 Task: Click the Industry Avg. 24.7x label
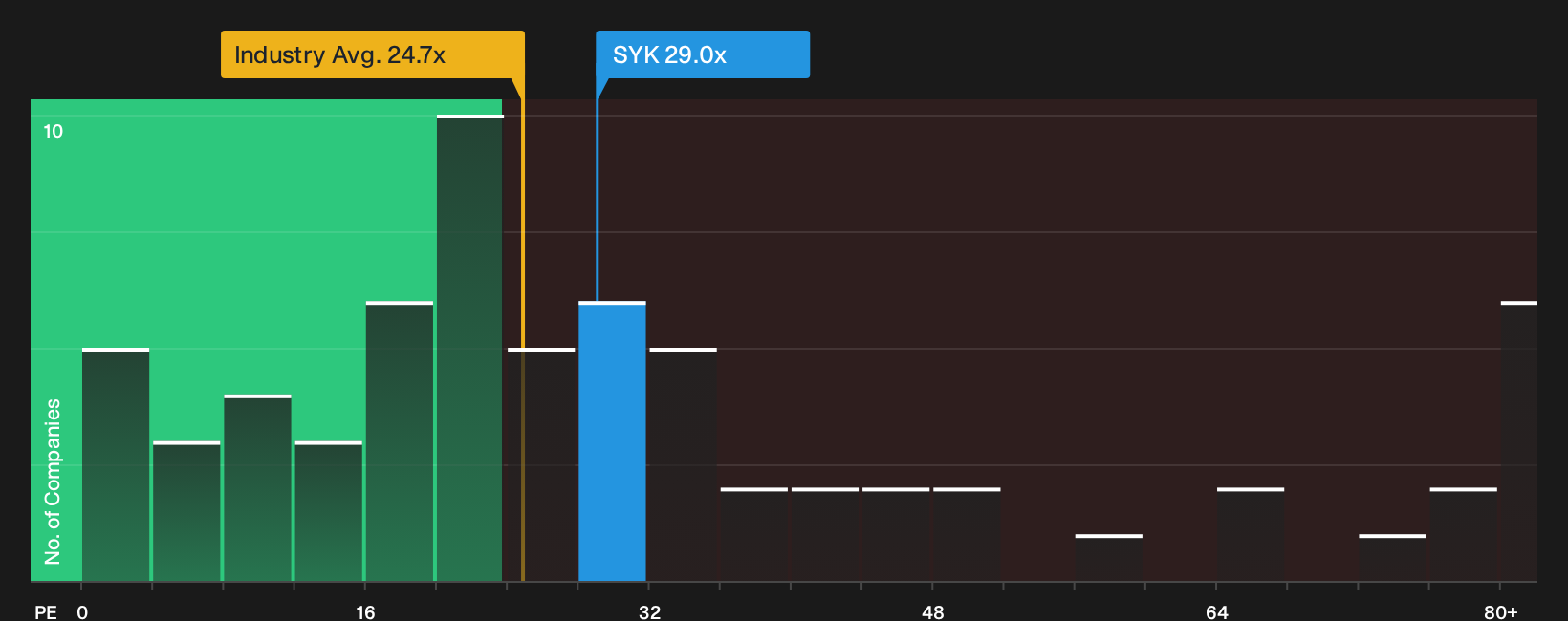click(372, 54)
